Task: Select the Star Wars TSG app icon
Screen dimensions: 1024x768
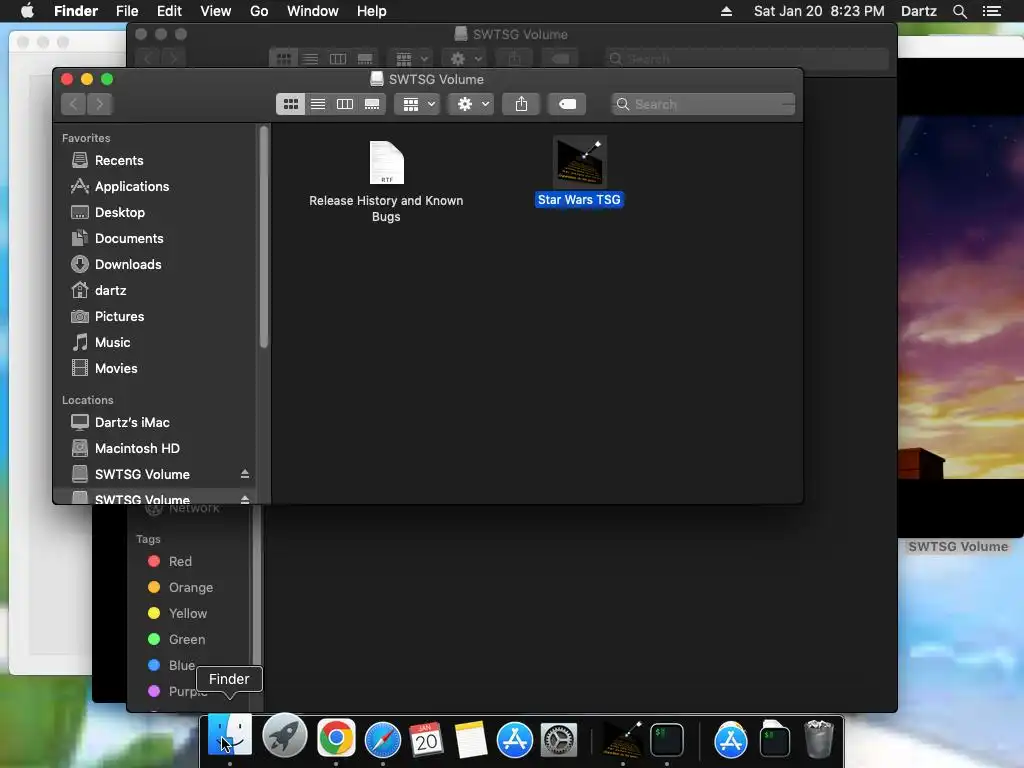Action: tap(579, 171)
